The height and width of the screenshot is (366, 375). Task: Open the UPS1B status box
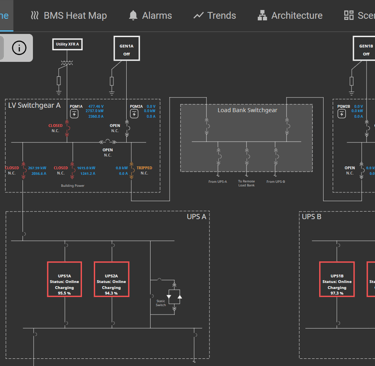pyautogui.click(x=337, y=279)
